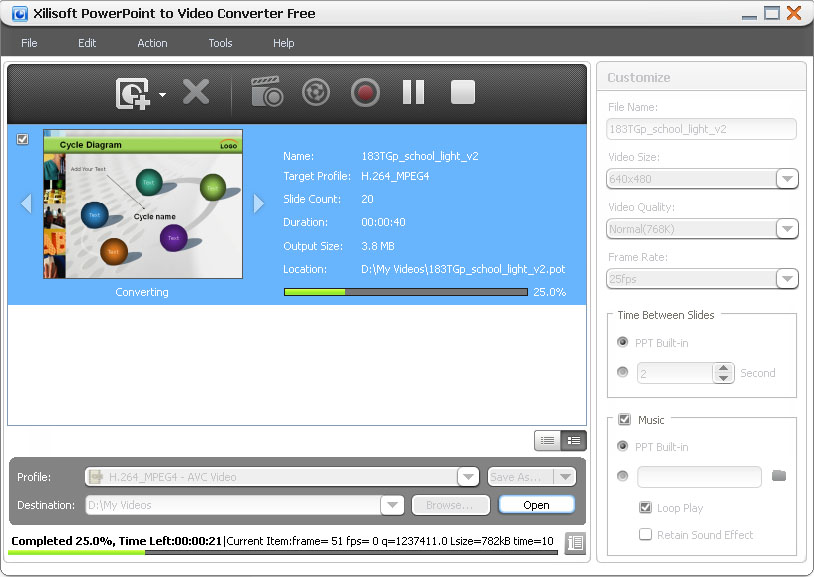Open the Tools menu
This screenshot has height=577, width=814.
tap(220, 43)
